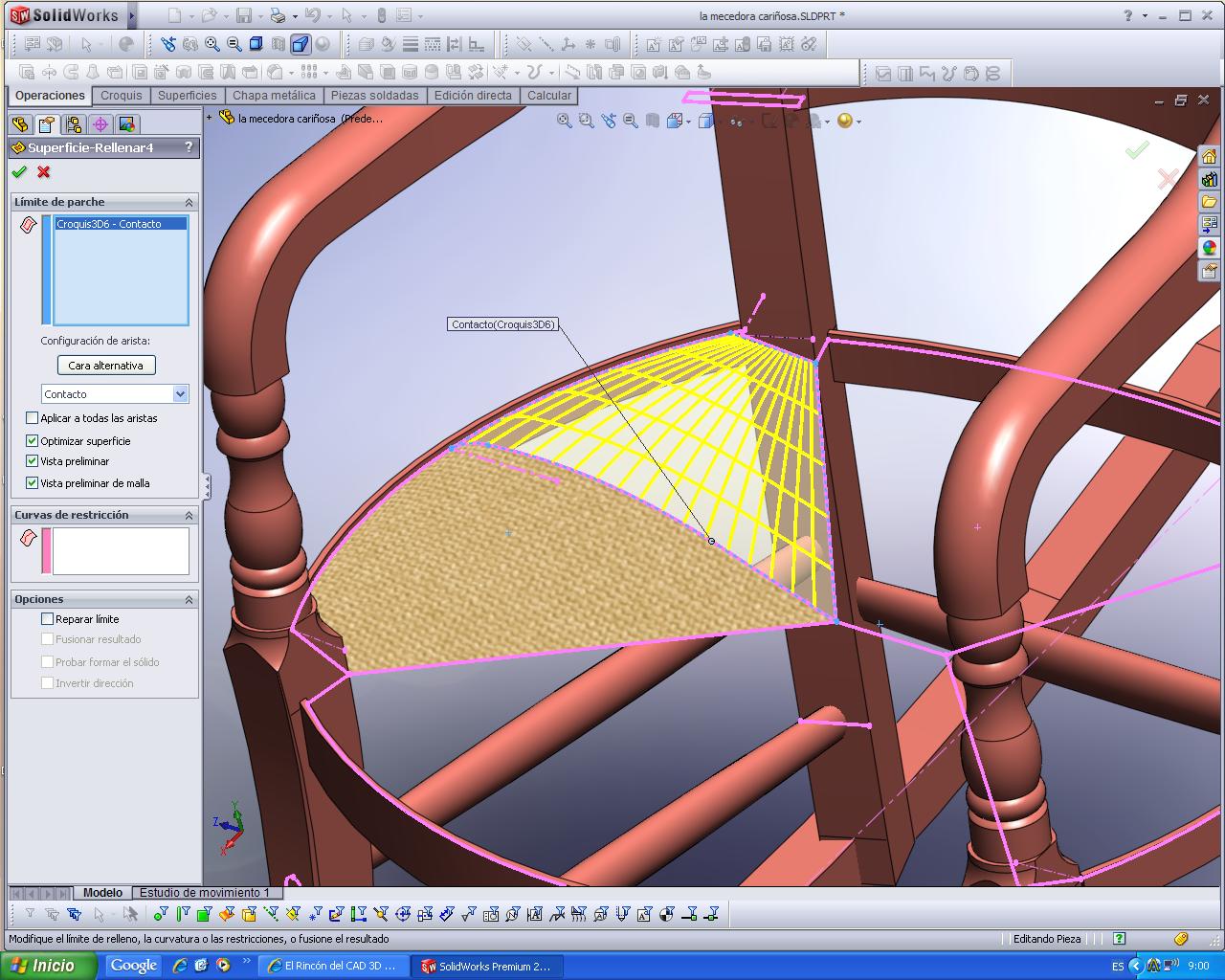
Task: Switch to the Superficies tab
Action: (188, 96)
